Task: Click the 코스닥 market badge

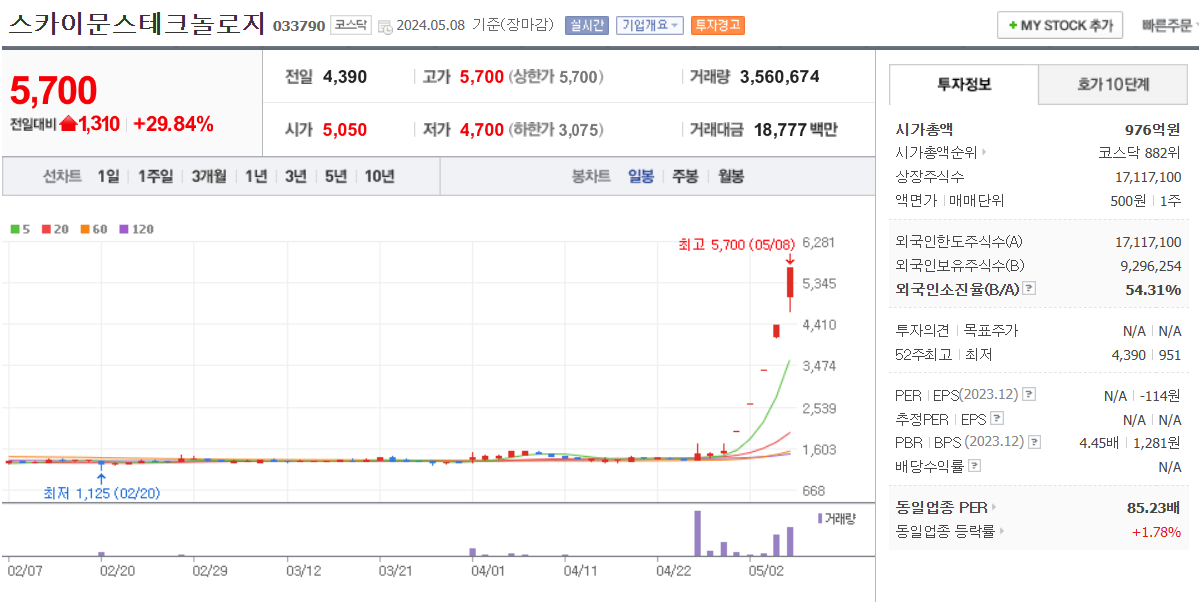Action: click(x=351, y=25)
